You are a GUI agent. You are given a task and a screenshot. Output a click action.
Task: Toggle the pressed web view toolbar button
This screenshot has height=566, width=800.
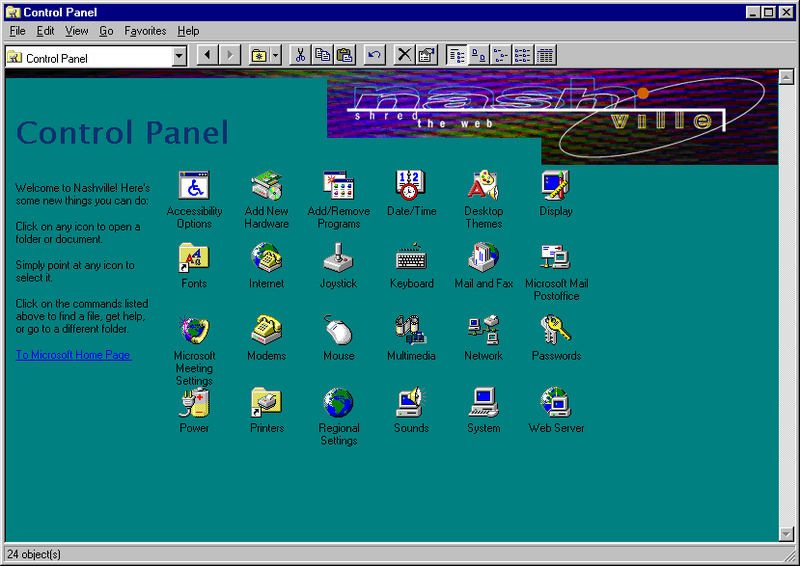pyautogui.click(x=457, y=55)
